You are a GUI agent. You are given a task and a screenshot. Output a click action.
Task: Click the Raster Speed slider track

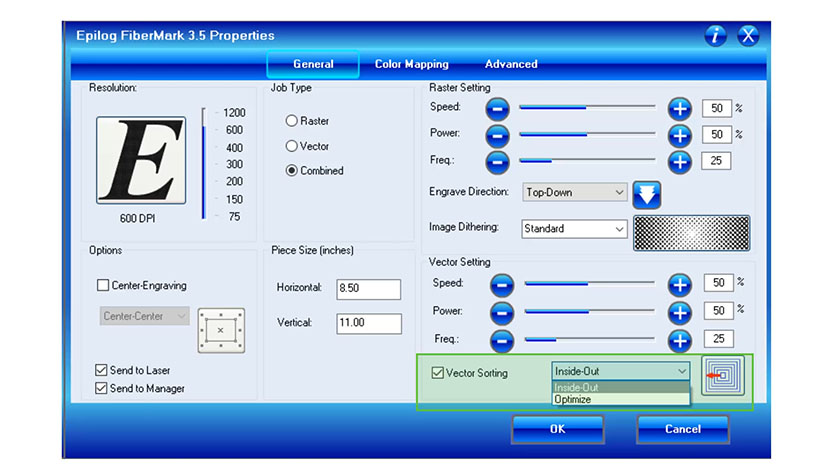pyautogui.click(x=587, y=108)
